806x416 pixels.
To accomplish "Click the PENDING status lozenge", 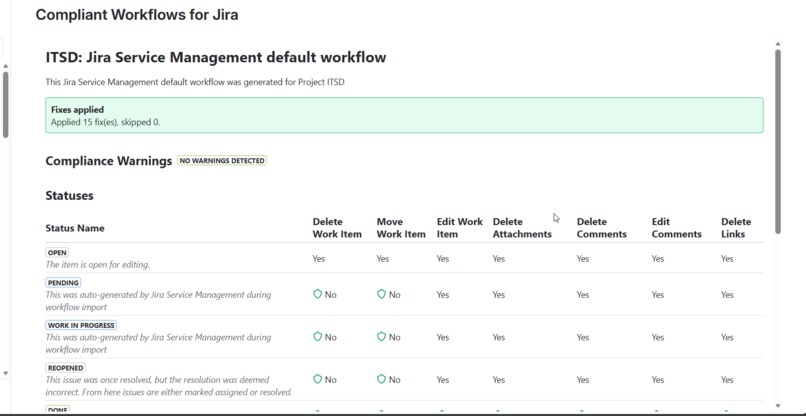I will [63, 283].
